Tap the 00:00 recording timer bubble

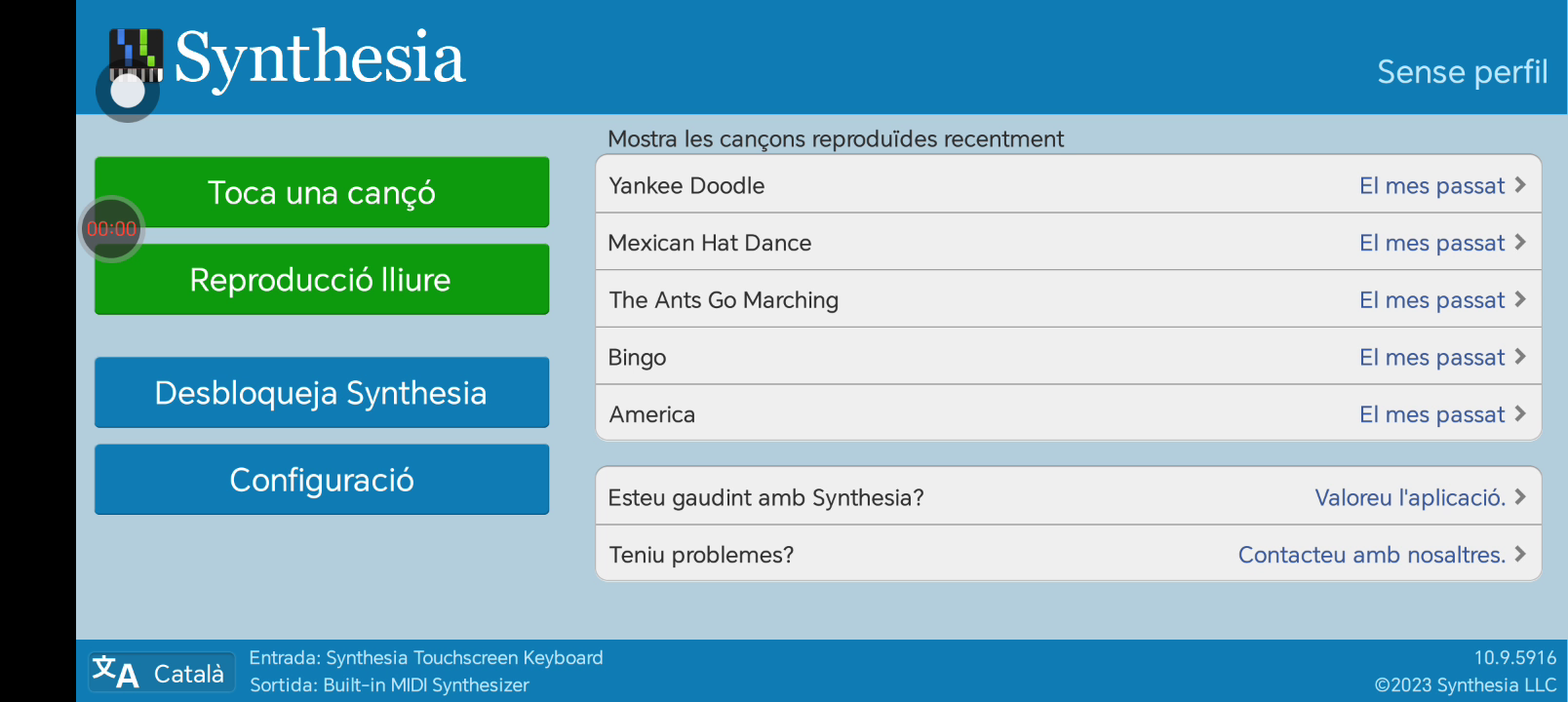pos(112,229)
